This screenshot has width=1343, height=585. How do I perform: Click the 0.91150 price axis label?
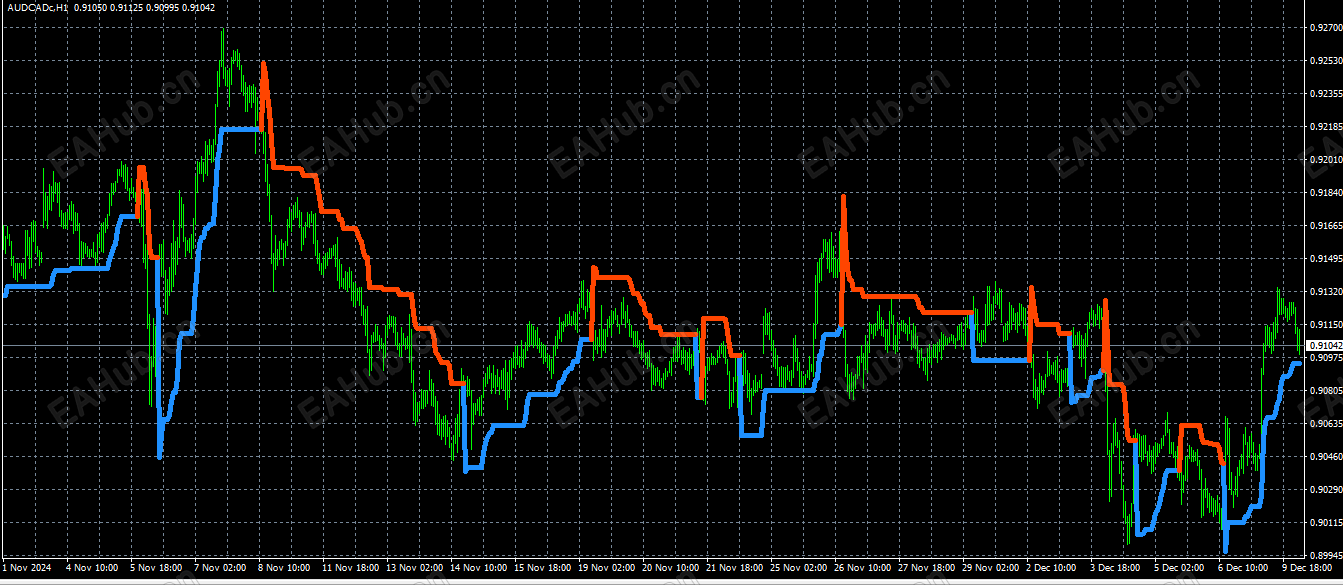pyautogui.click(x=1325, y=325)
